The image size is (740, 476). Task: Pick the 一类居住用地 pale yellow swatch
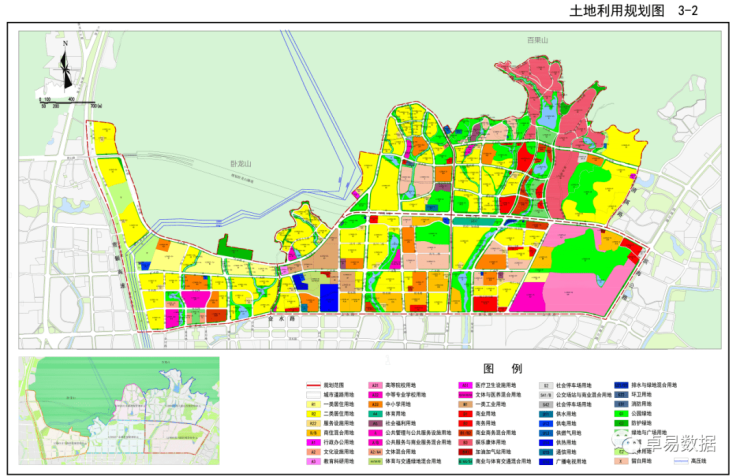pos(313,404)
